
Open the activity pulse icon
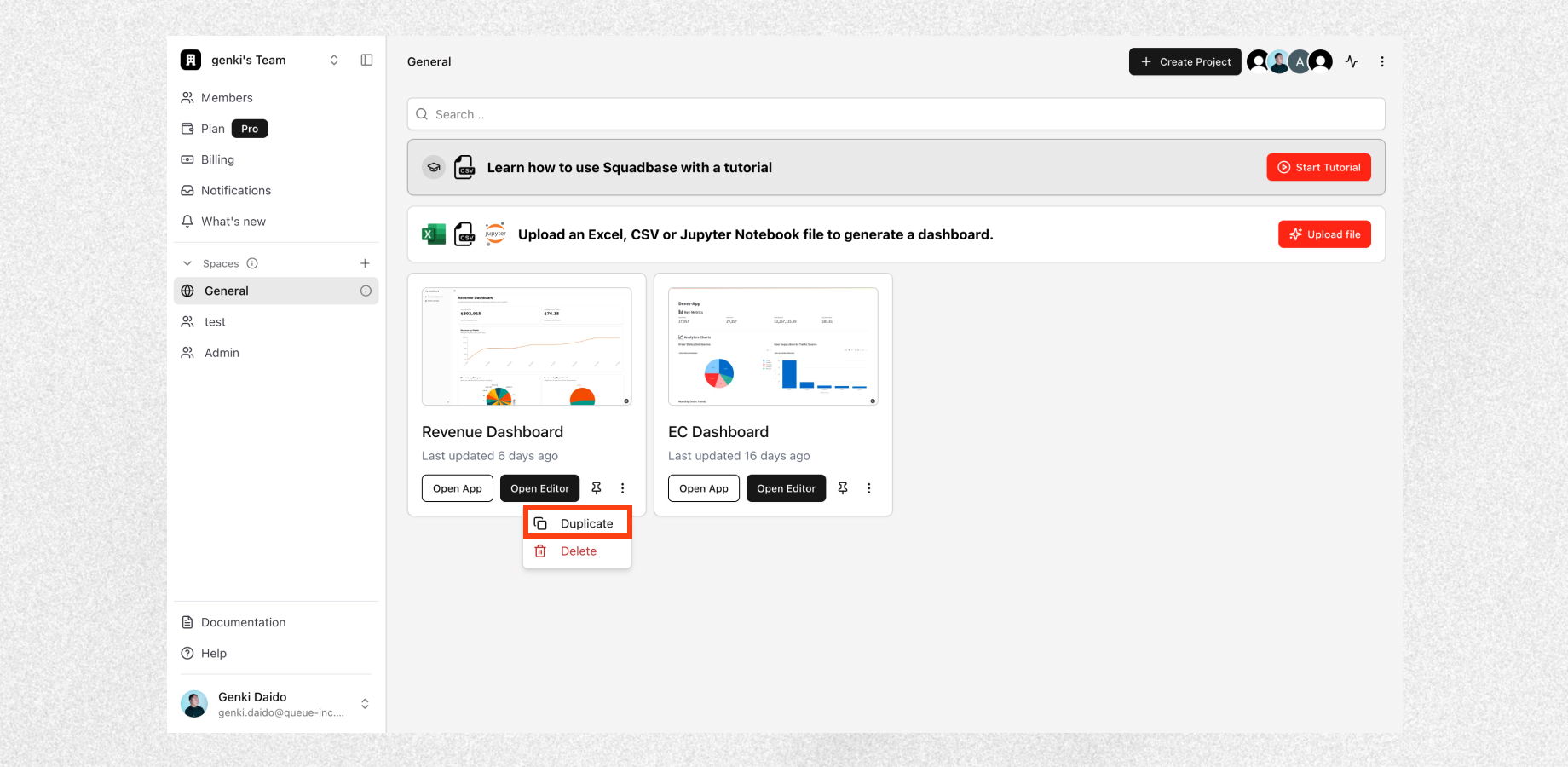click(x=1352, y=61)
